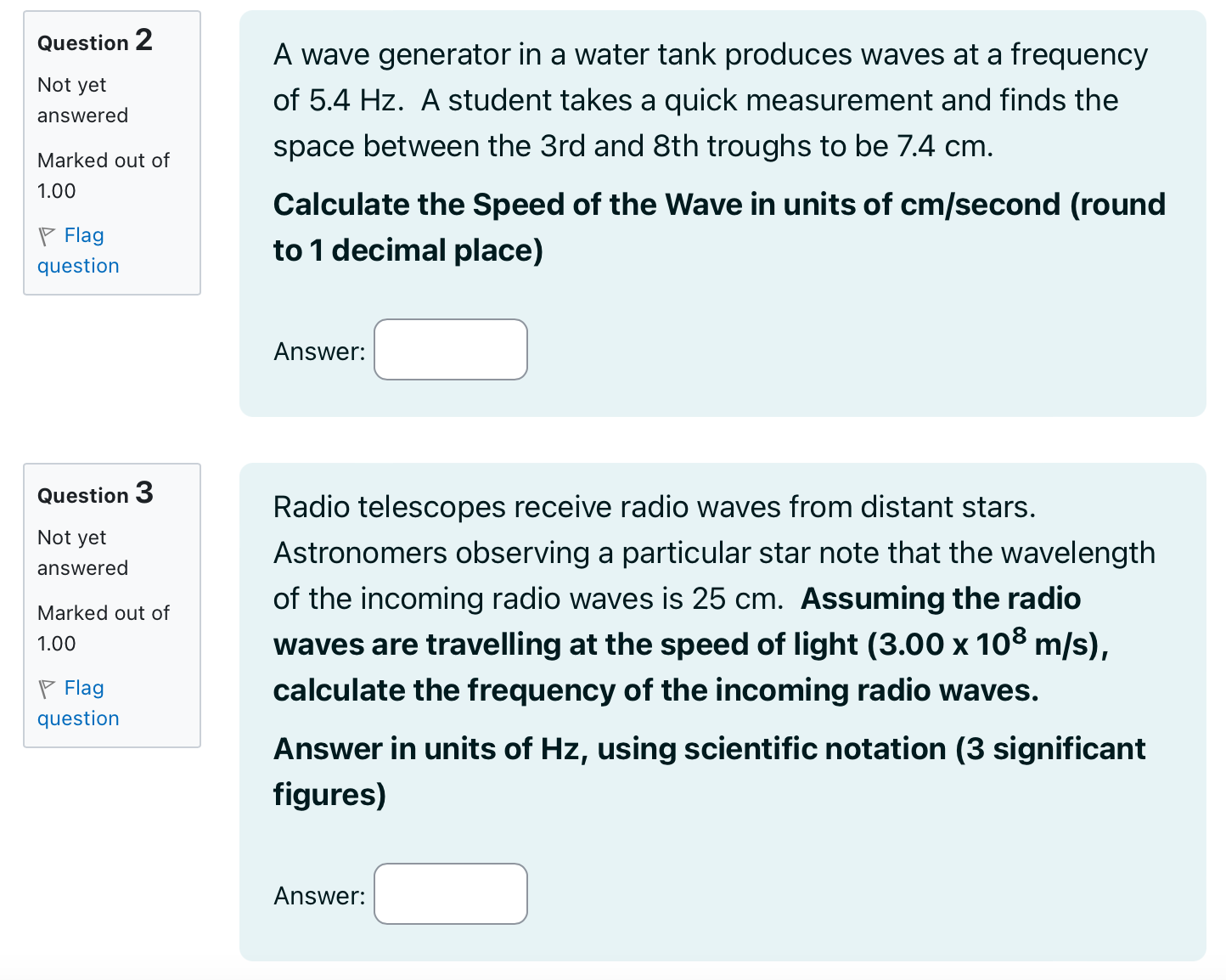
Task: Click the 'Marked out of 1.00' text for Question 3
Action: point(102,628)
